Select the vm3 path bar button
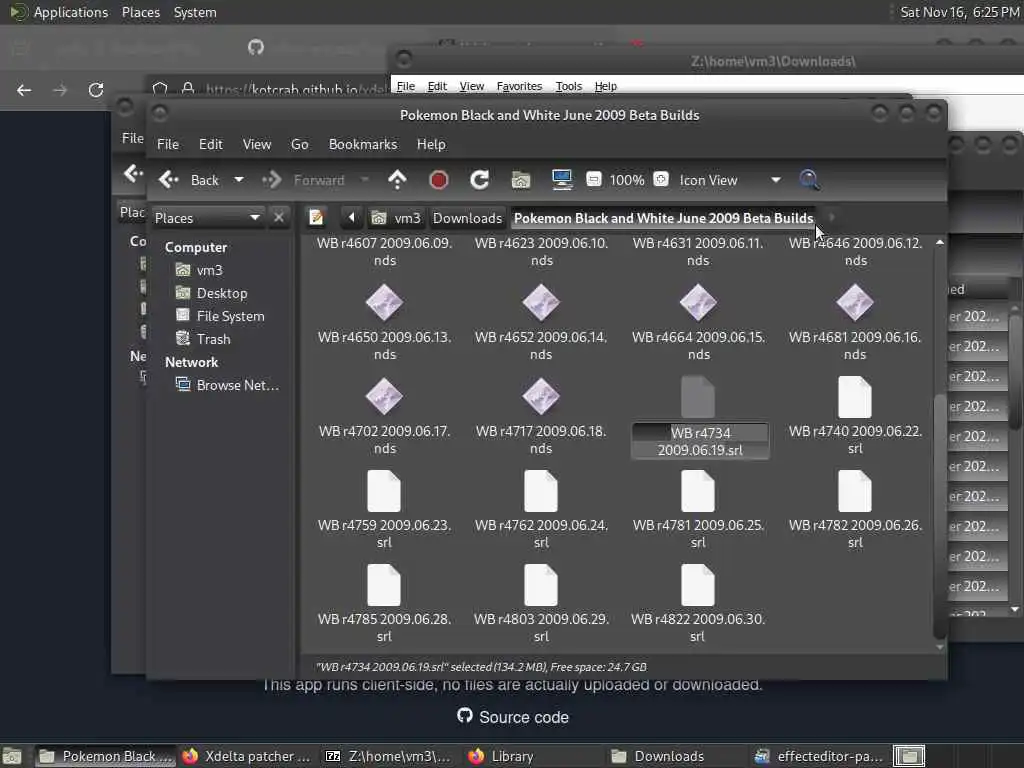Viewport: 1024px width, 768px height. pyautogui.click(x=396, y=217)
